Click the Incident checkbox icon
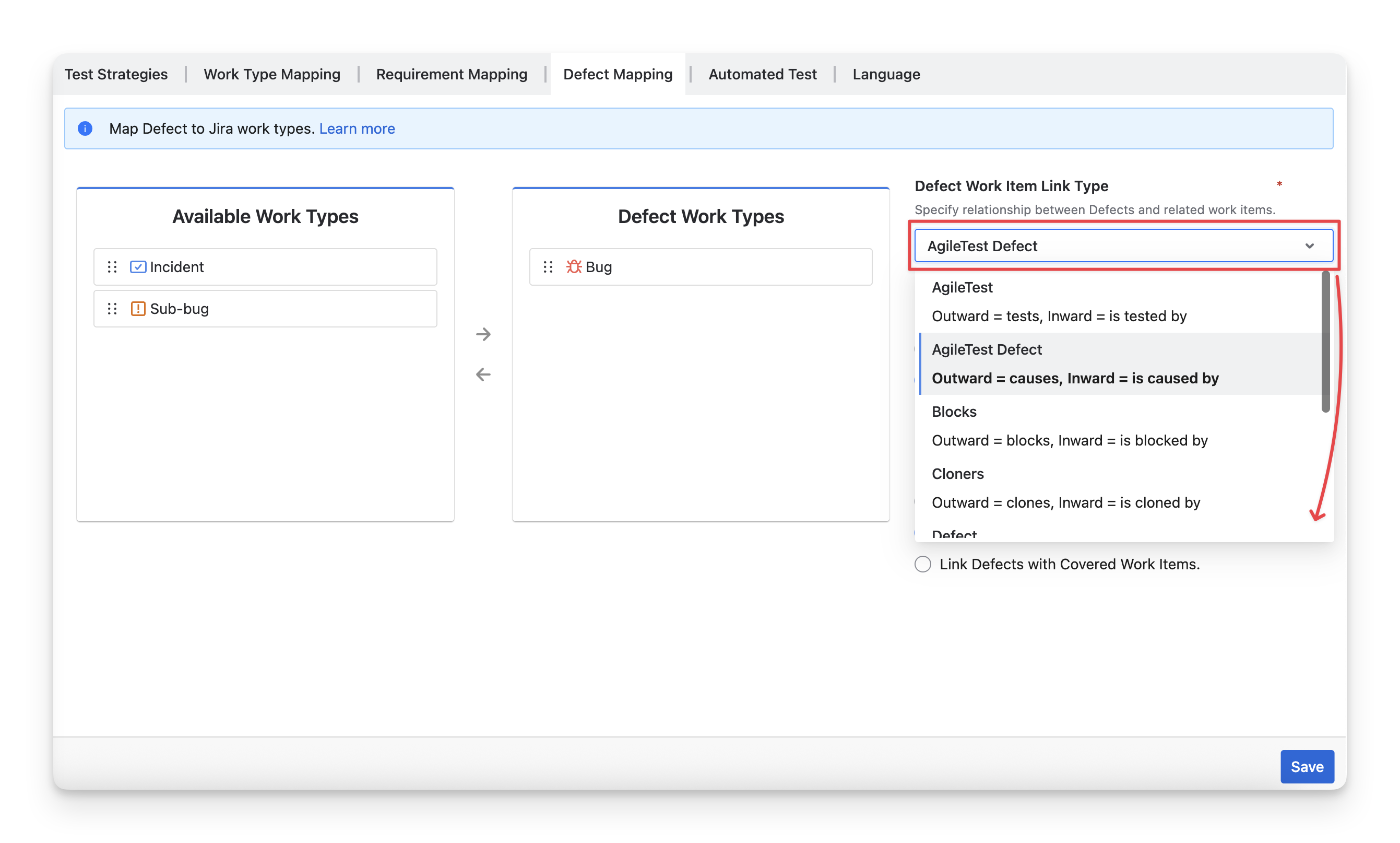 click(x=138, y=266)
